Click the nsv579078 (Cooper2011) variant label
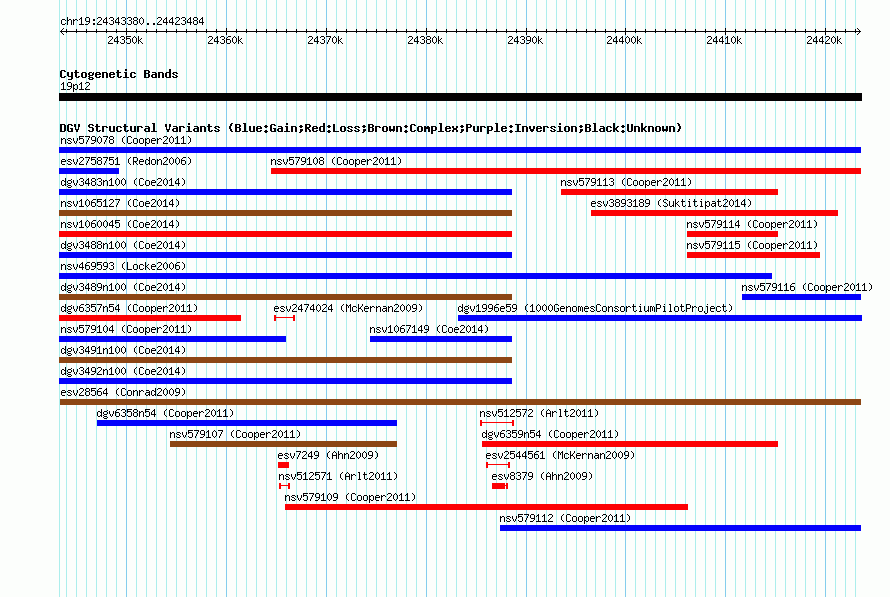Viewport: 890px width, 597px height. 126,140
